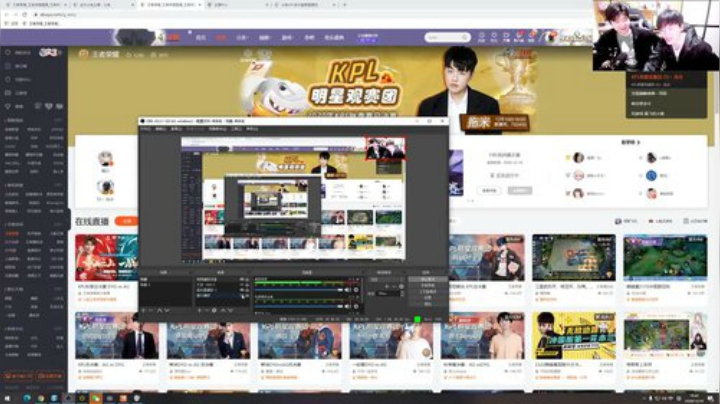Click the browser back arrow

pos(6,15)
